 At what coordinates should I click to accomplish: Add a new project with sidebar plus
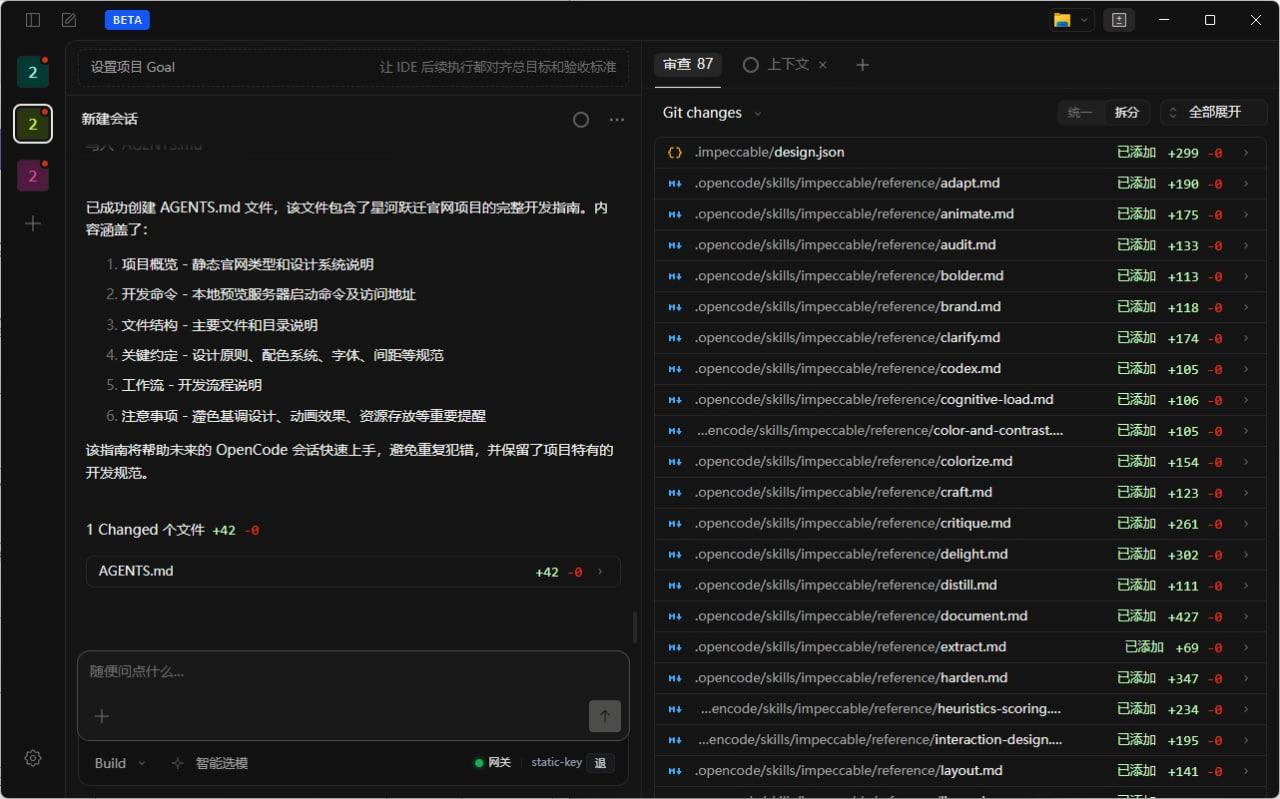click(33, 224)
